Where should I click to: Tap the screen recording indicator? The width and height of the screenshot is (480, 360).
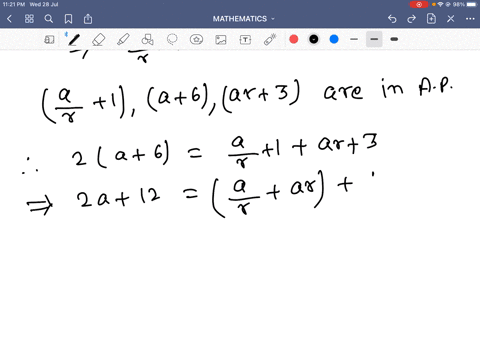point(419,4)
